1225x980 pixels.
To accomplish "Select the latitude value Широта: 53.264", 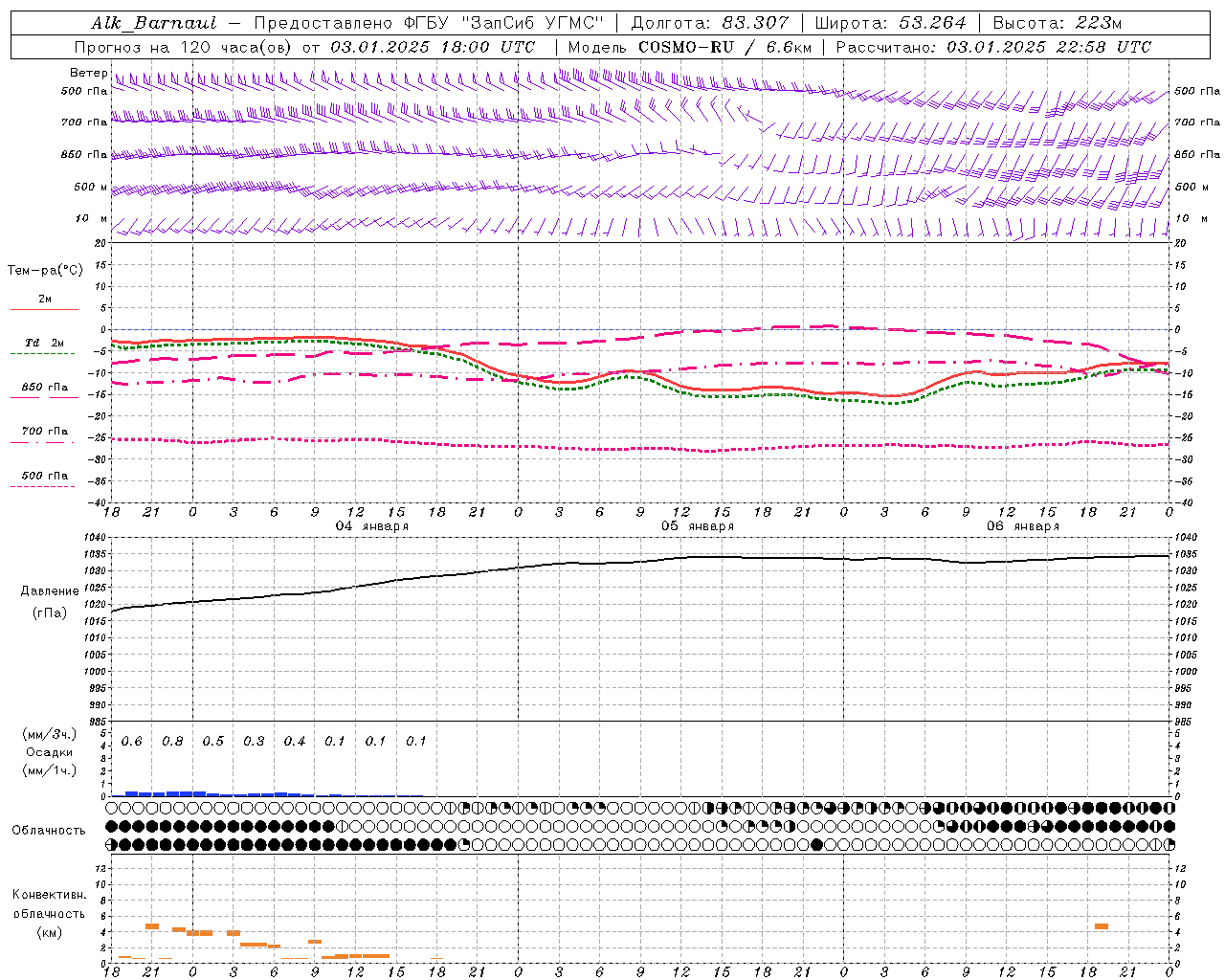I will 890,23.
